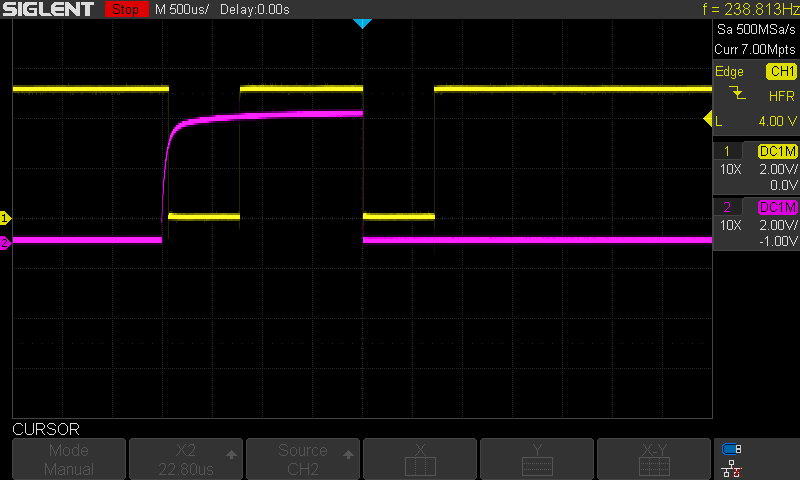Open the X2 22.80us cursor softkey
This screenshot has height=480, width=800.
(x=186, y=459)
